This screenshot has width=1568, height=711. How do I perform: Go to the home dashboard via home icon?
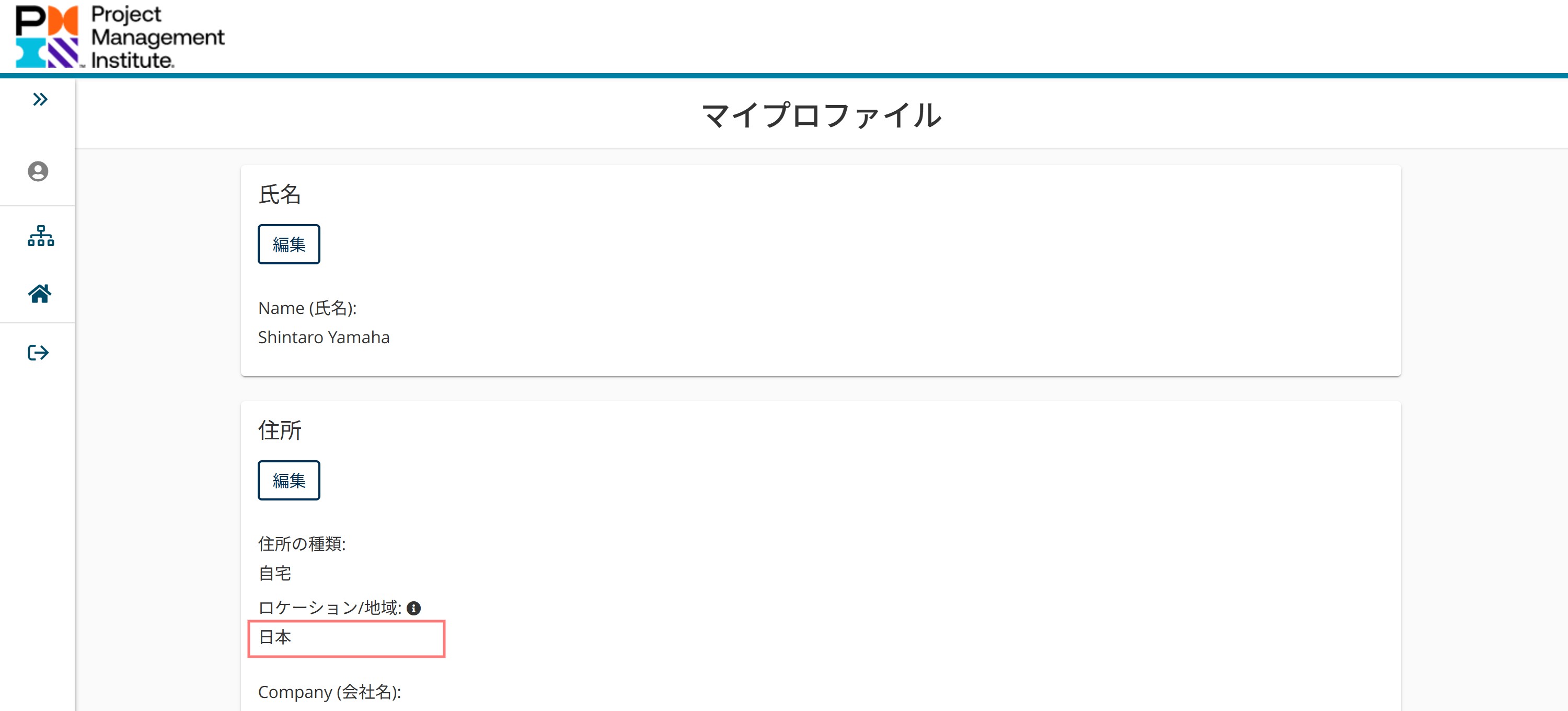[x=39, y=295]
